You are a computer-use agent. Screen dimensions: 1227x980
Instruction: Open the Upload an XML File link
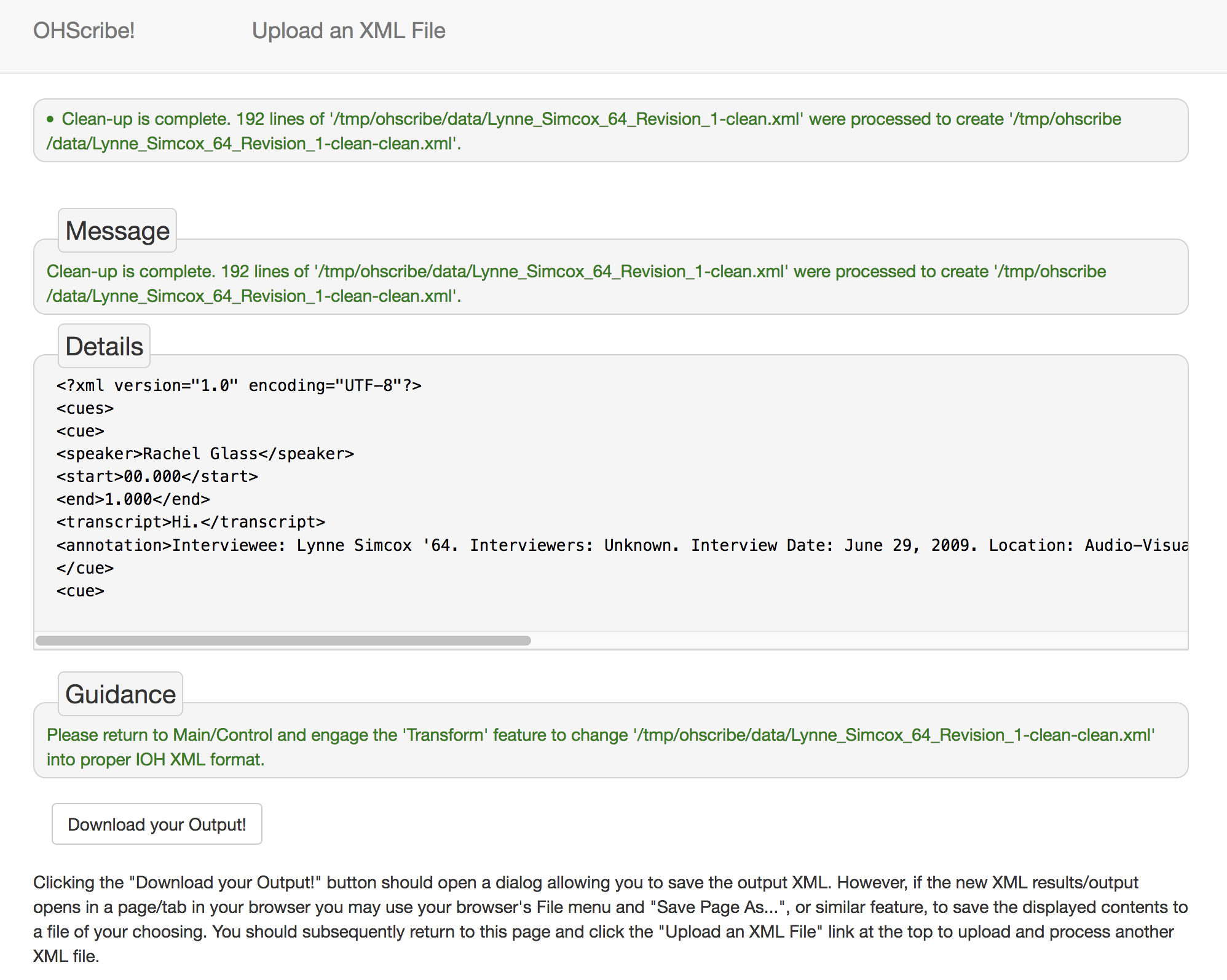(x=348, y=31)
